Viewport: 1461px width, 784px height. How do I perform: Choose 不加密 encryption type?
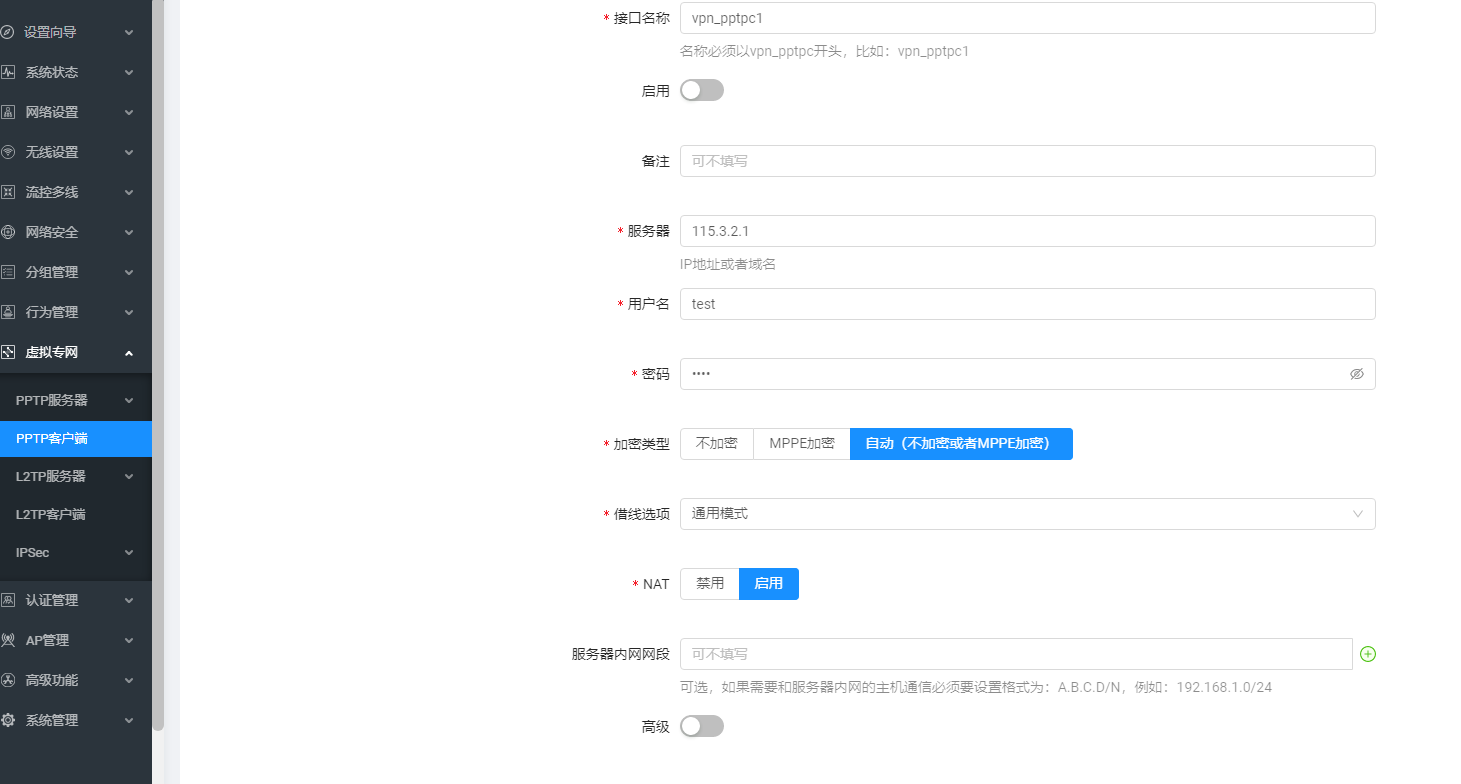coord(716,444)
